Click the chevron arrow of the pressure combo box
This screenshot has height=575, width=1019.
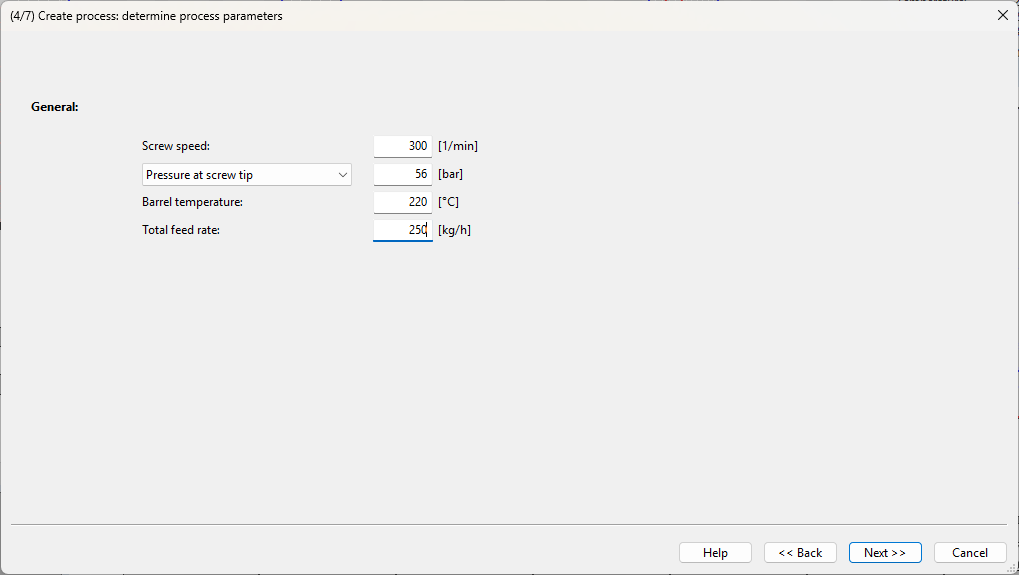[342, 175]
